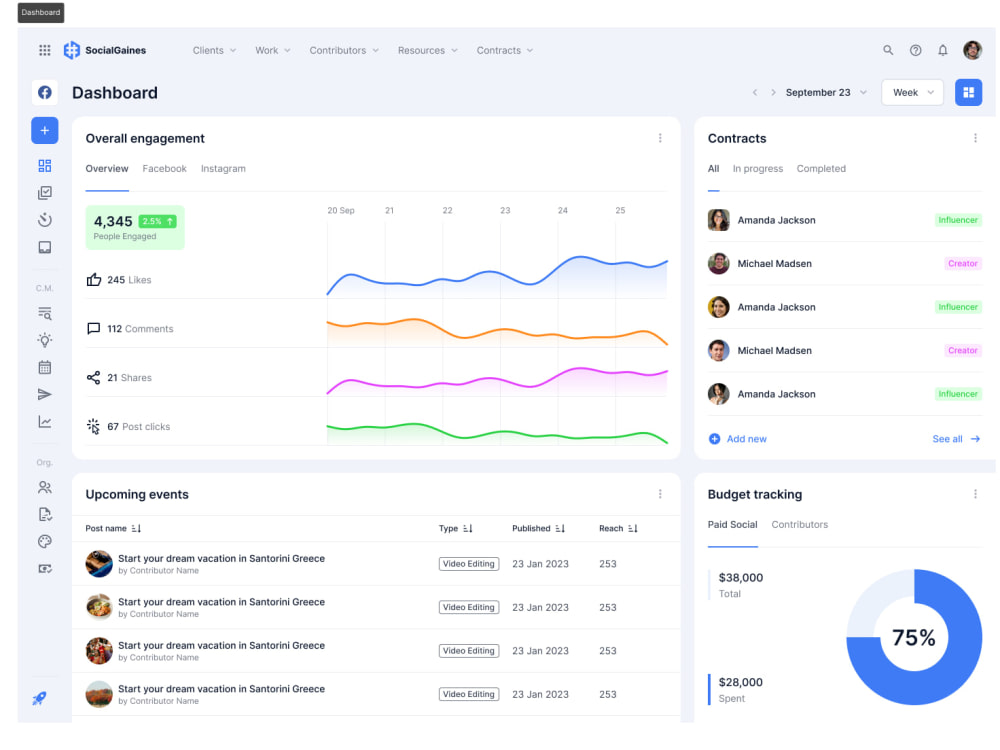
Task: Open the people team icon in sidebar
Action: (x=45, y=488)
